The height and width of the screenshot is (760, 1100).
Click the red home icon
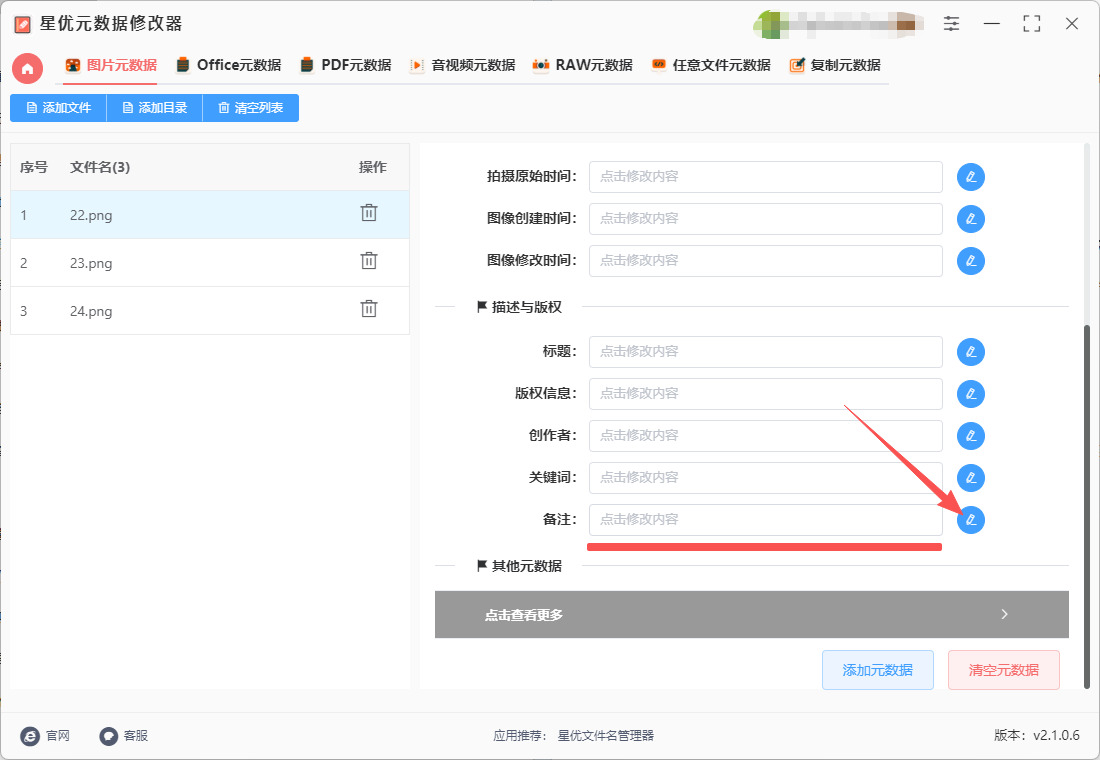(27, 69)
